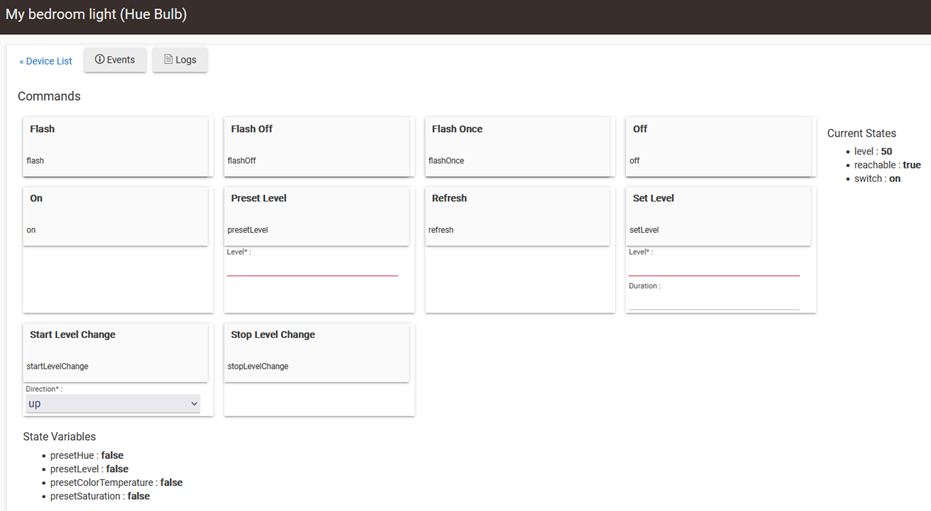Turn the bulb on with On command

116,213
